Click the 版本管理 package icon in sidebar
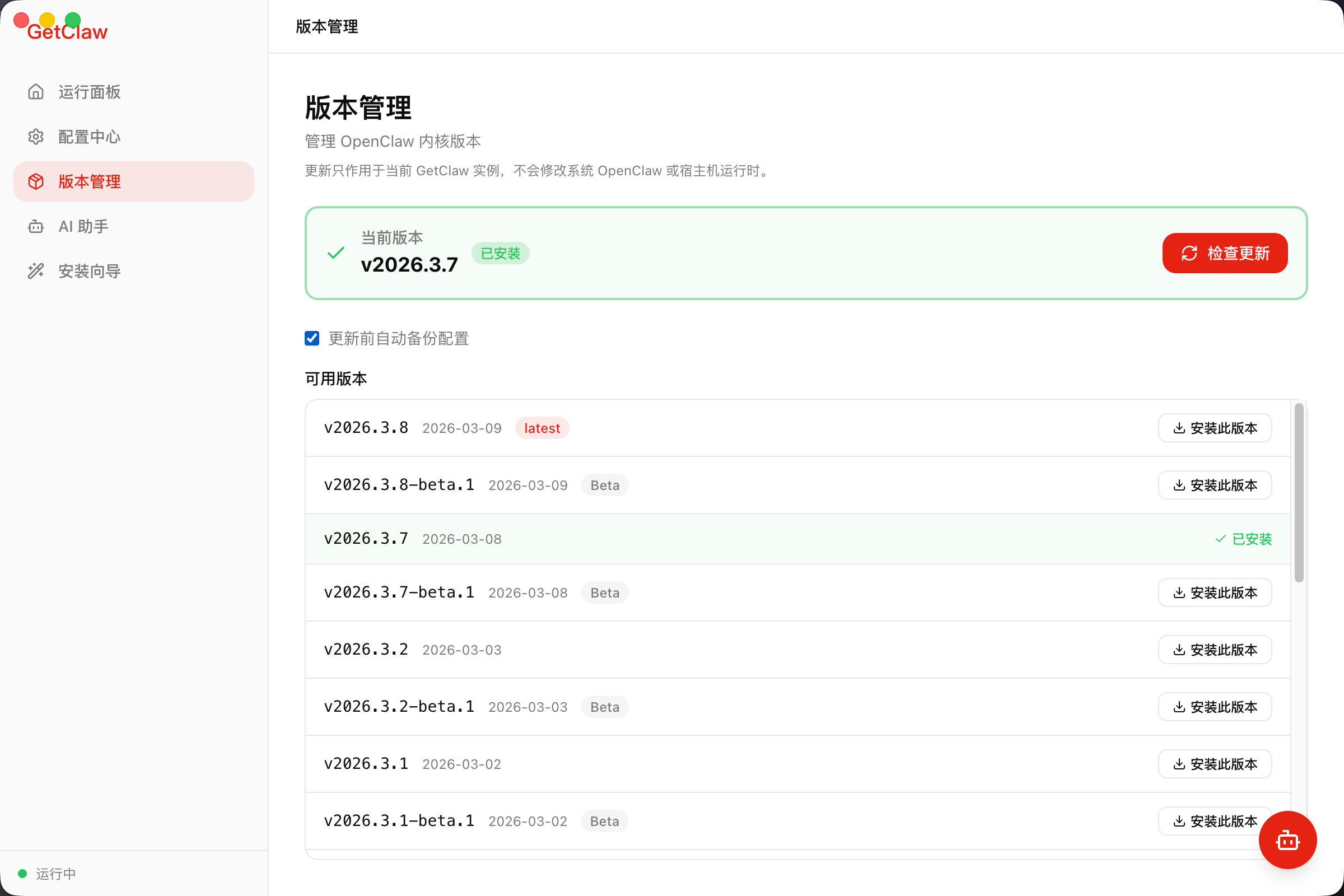This screenshot has height=896, width=1344. (35, 181)
